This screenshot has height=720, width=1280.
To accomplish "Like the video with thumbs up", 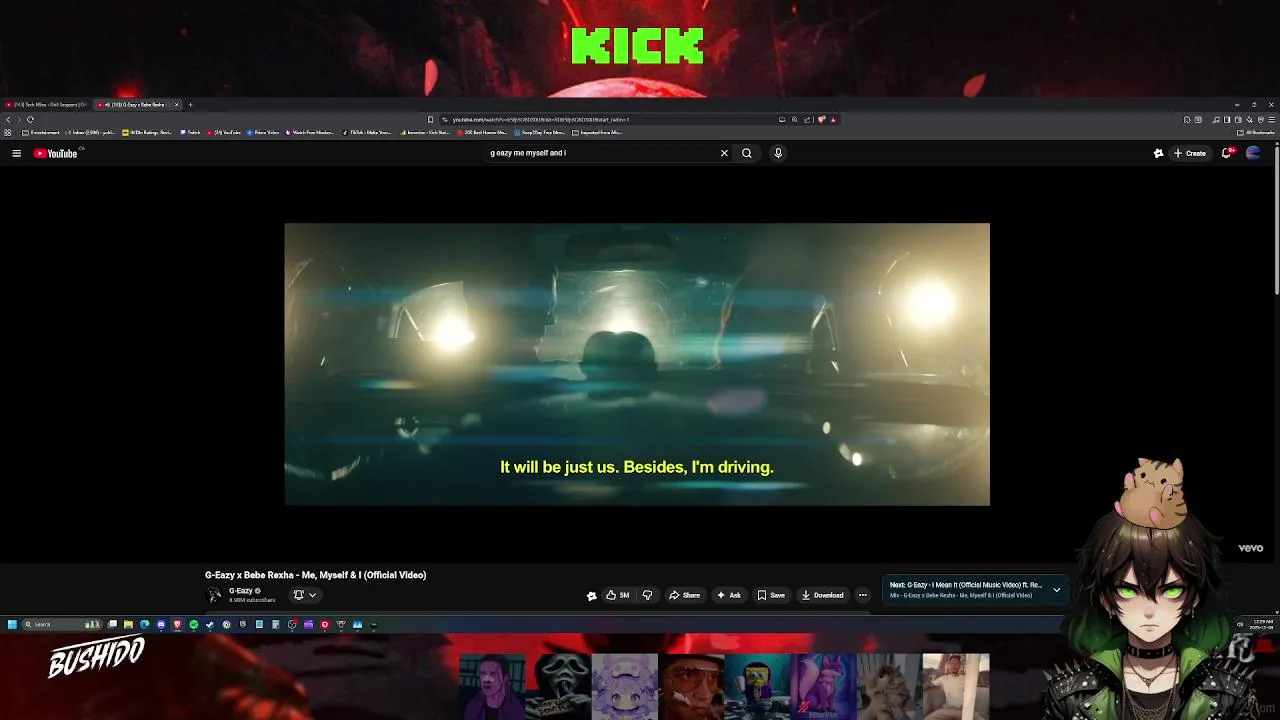I will pyautogui.click(x=617, y=595).
